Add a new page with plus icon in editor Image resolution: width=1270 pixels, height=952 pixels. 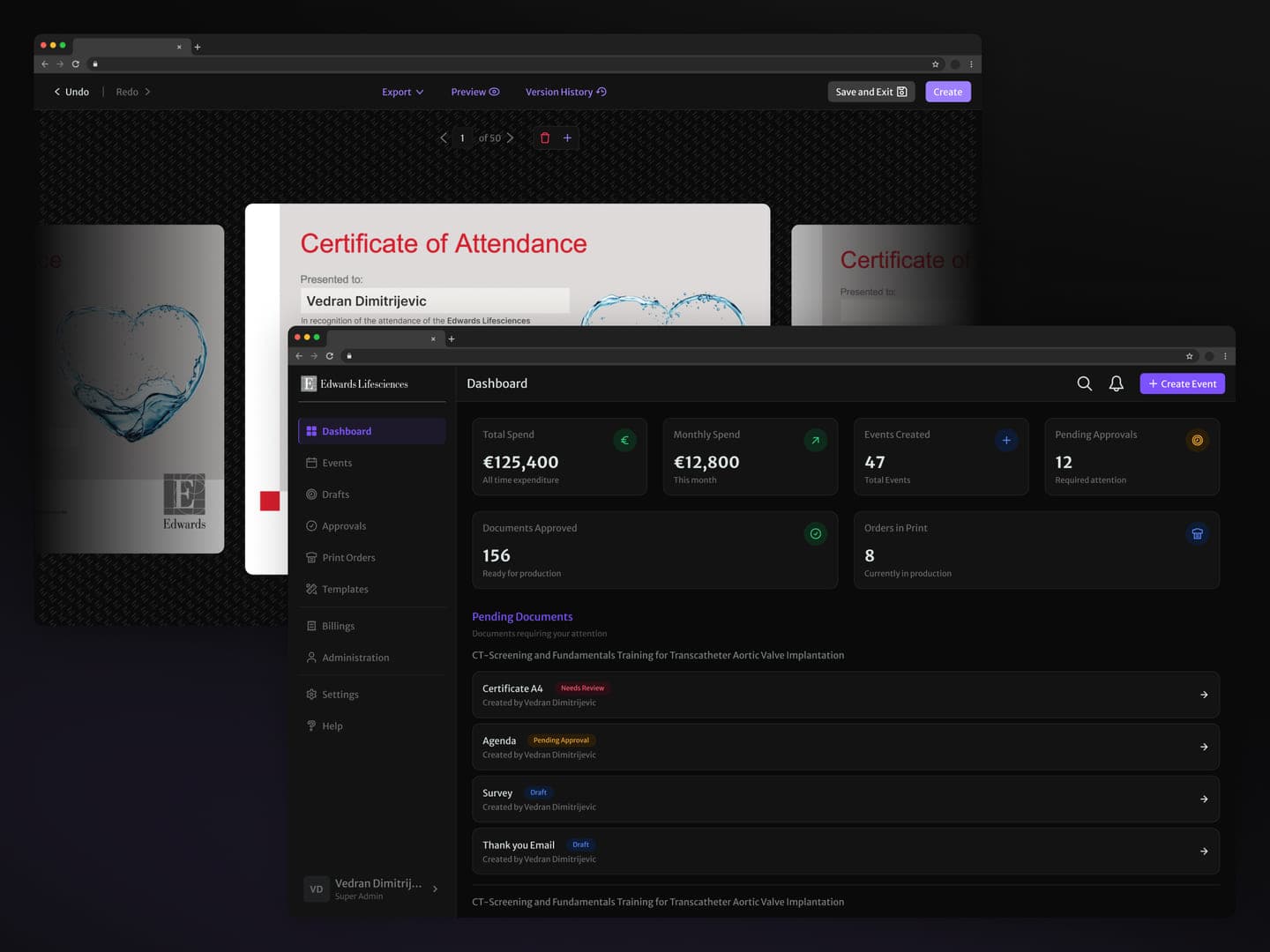tap(568, 138)
